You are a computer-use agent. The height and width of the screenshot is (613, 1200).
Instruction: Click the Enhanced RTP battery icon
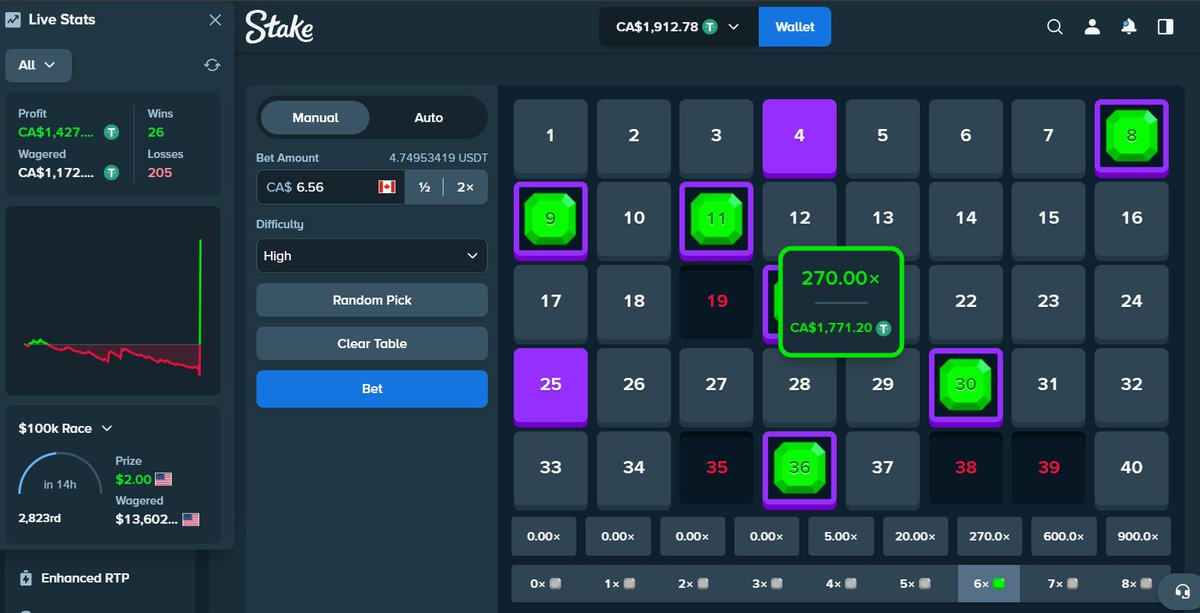tap(26, 578)
